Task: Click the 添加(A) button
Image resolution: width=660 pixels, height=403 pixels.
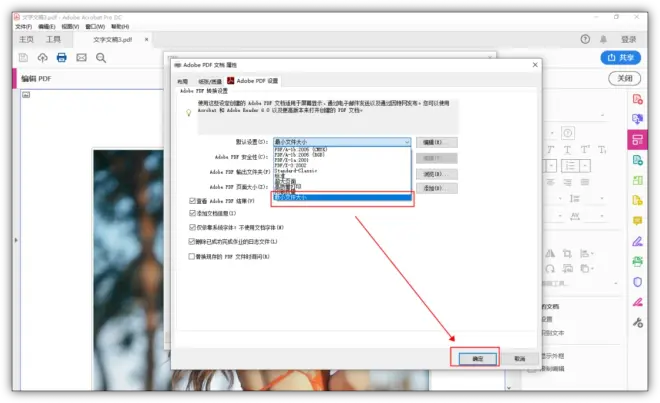Action: [436, 188]
